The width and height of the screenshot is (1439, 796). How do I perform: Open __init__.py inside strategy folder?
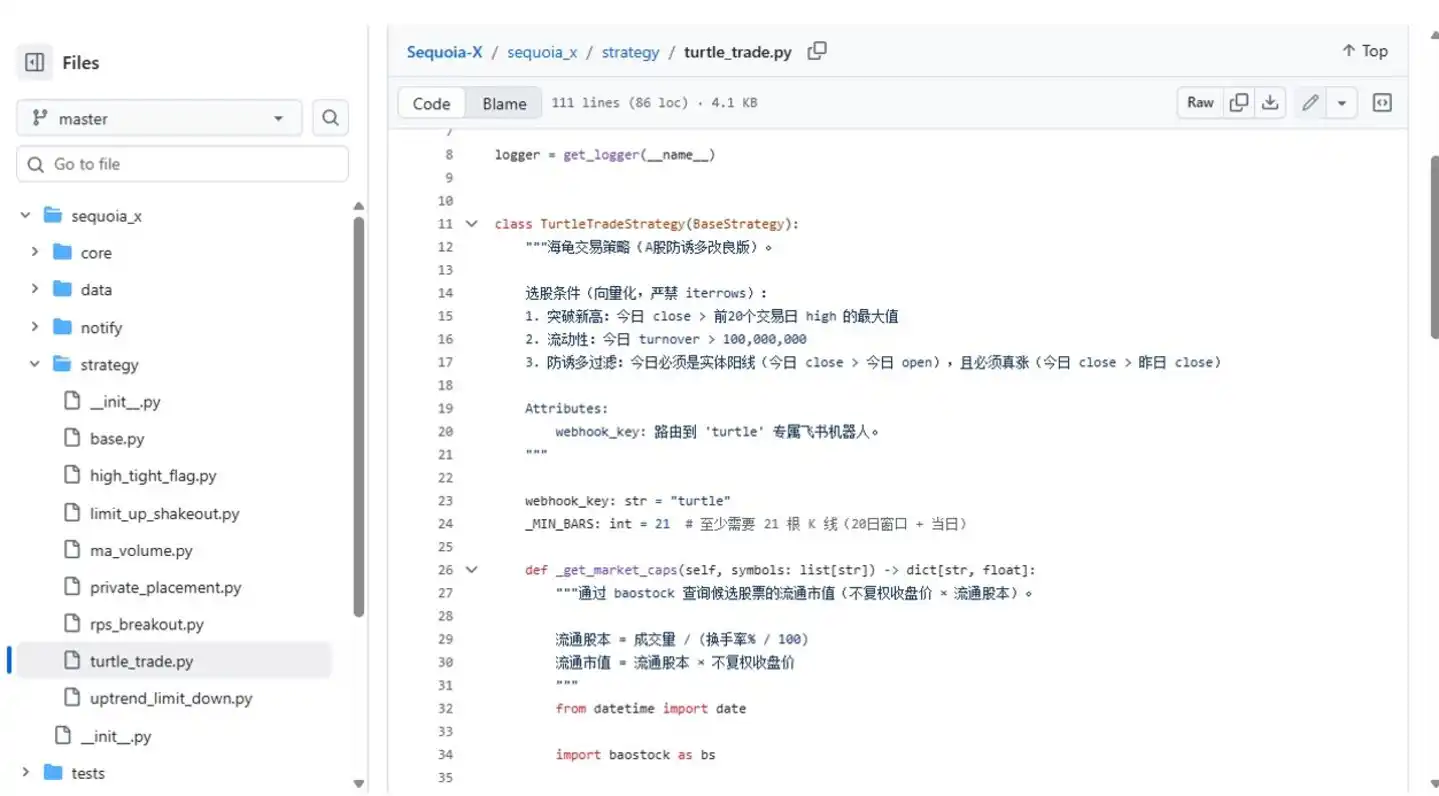coord(125,402)
